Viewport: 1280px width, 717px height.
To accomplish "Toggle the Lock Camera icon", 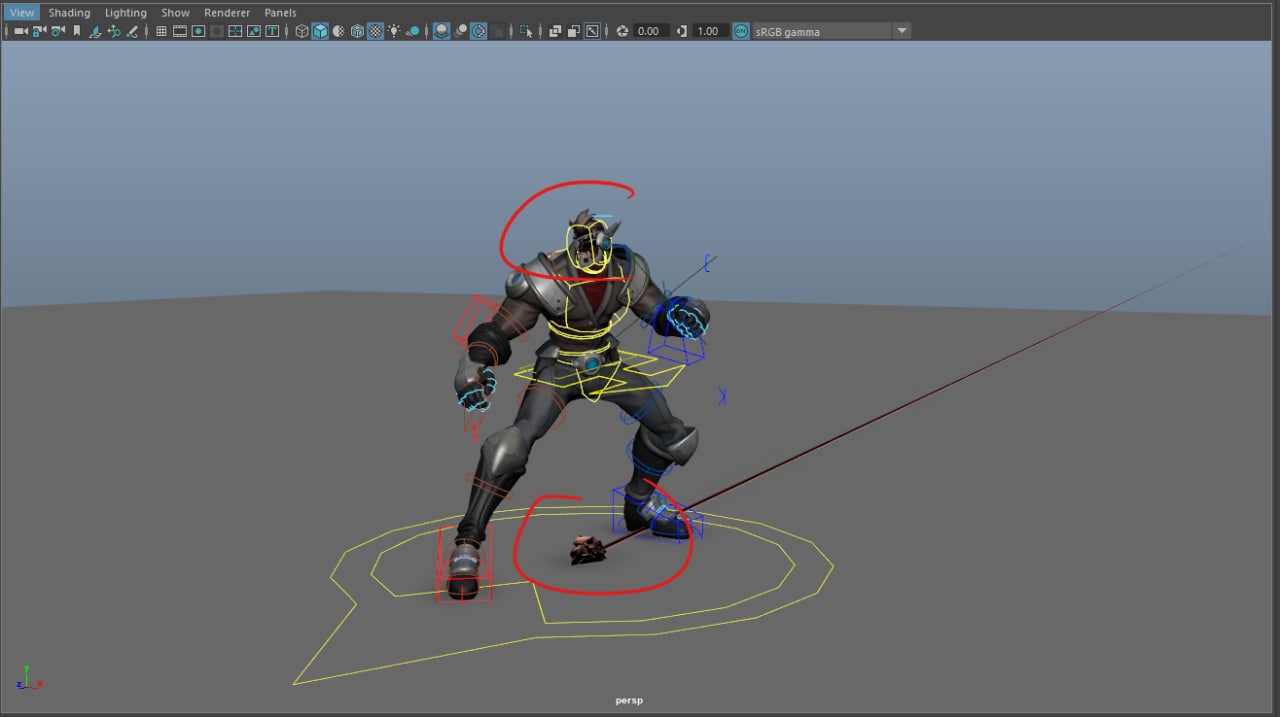I will coord(39,31).
